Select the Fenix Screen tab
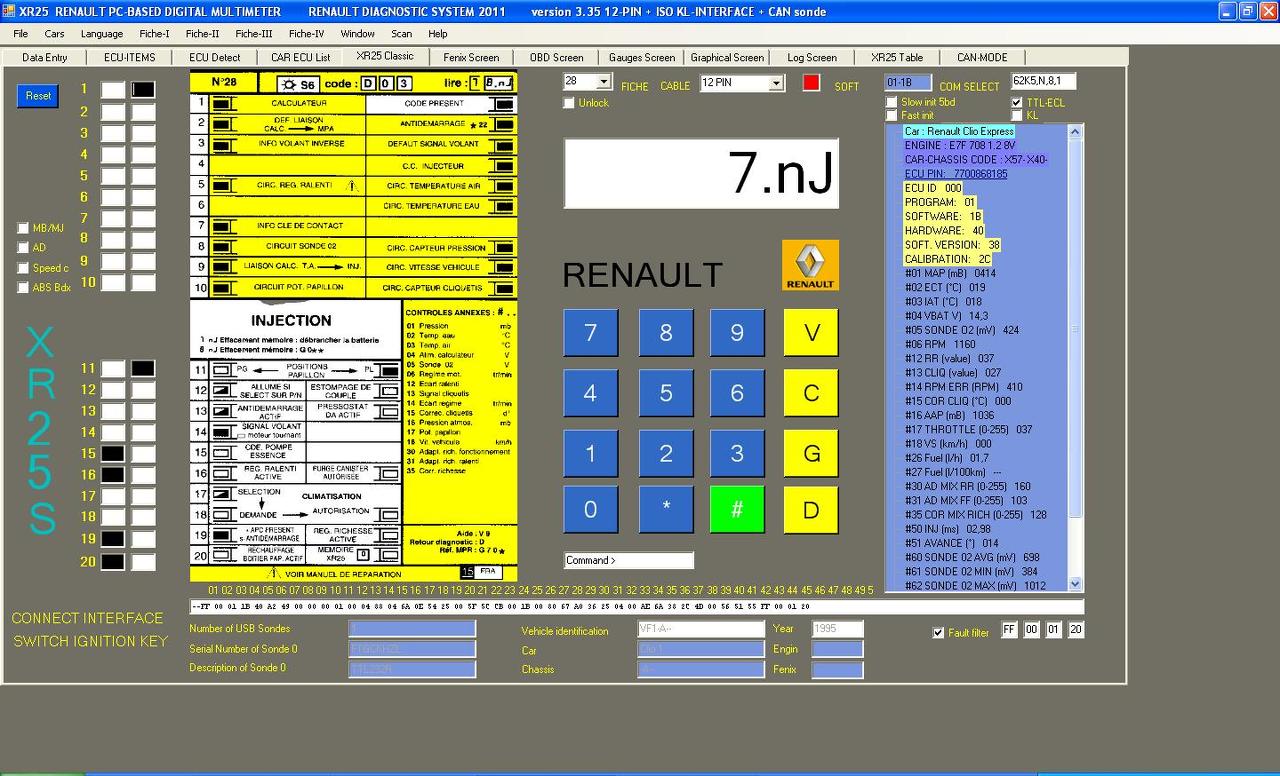The height and width of the screenshot is (776, 1280). 471,58
